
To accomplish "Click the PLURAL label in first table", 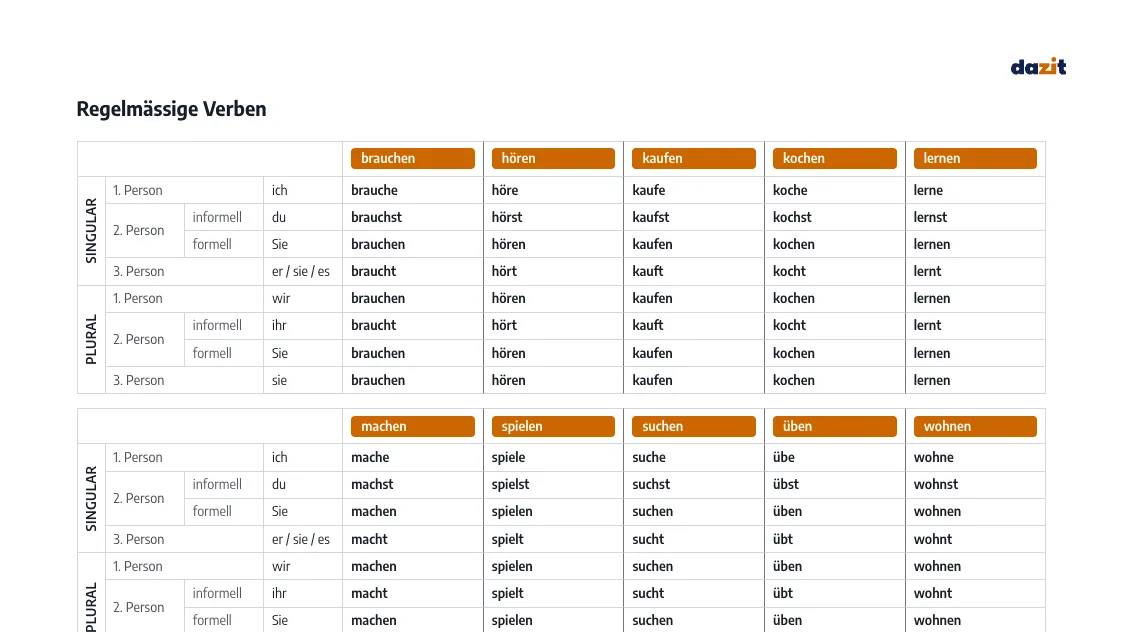I will pyautogui.click(x=91, y=340).
